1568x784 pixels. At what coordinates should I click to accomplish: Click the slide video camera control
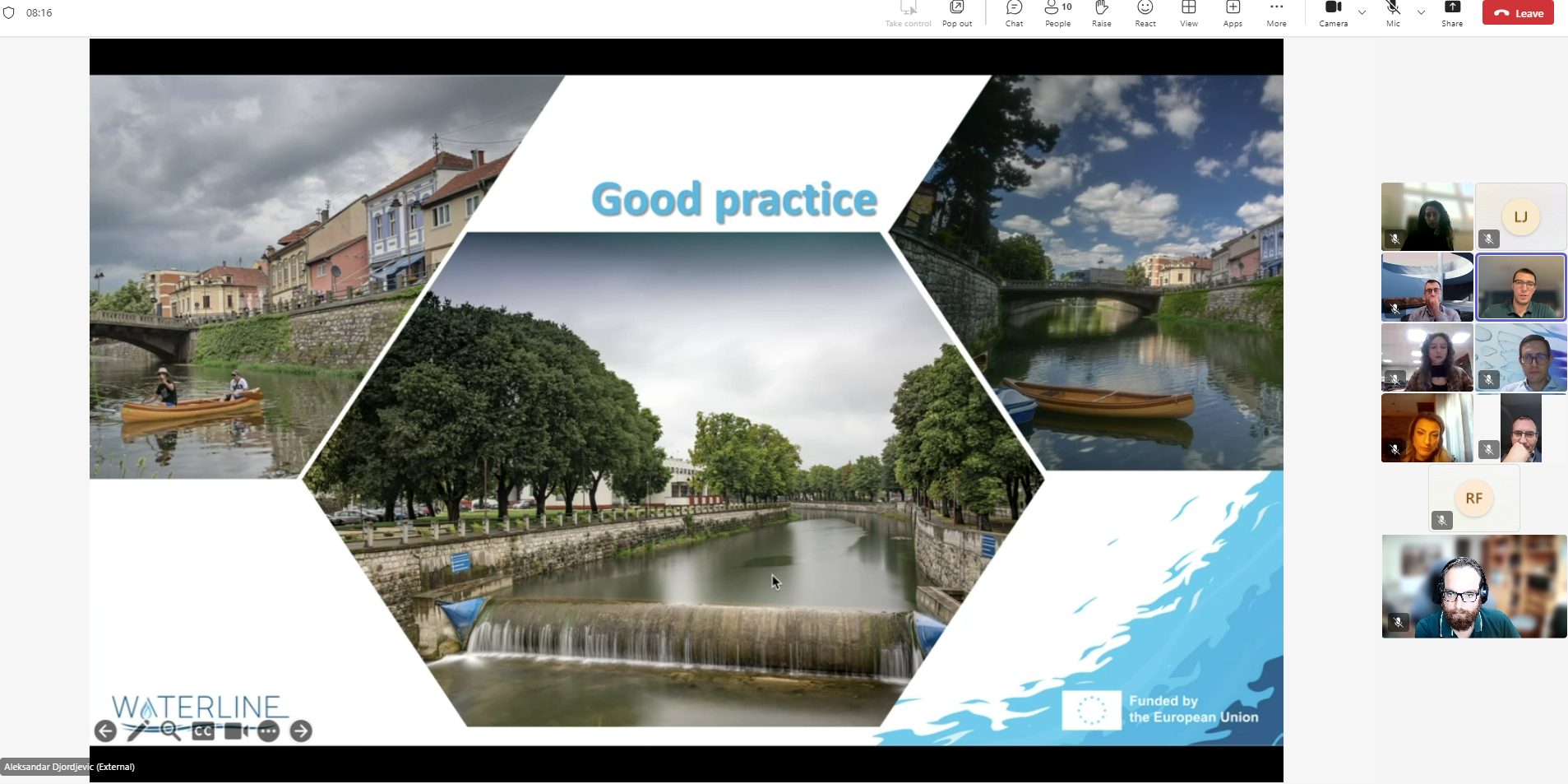[236, 731]
